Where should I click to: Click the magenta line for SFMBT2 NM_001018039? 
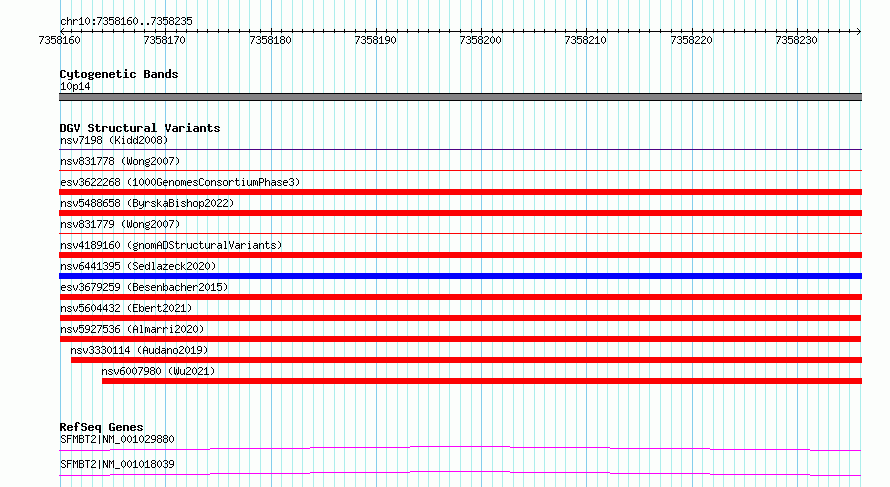click(x=460, y=473)
